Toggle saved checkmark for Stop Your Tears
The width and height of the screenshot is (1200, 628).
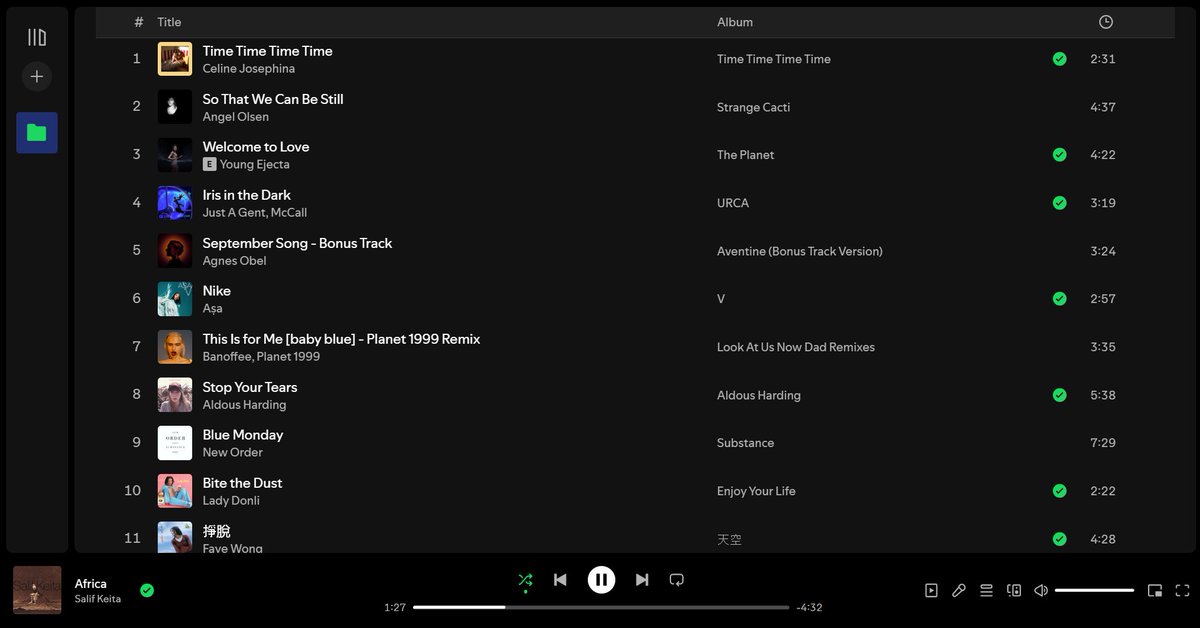coord(1059,395)
